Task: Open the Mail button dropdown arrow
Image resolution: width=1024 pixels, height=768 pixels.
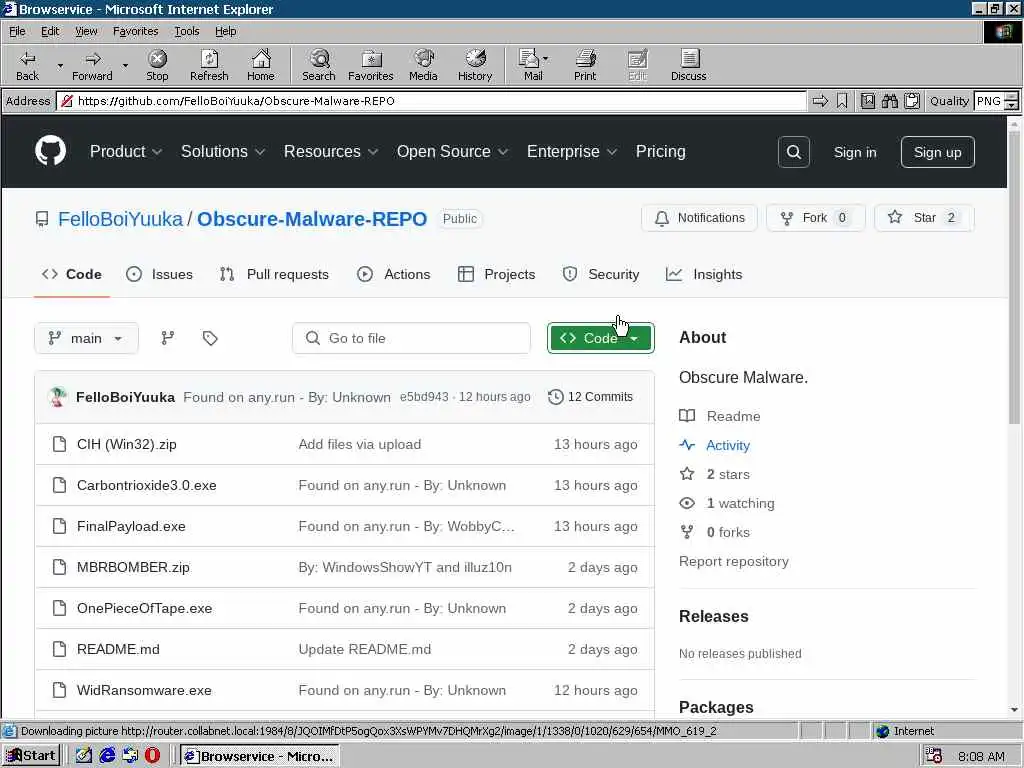Action: click(546, 59)
